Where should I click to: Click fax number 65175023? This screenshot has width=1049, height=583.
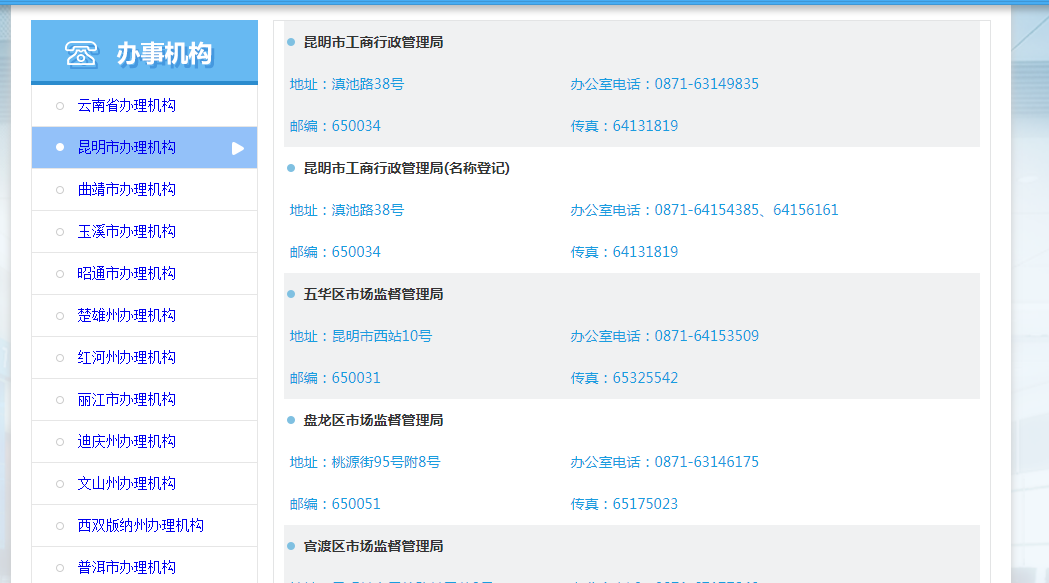pyautogui.click(x=645, y=504)
